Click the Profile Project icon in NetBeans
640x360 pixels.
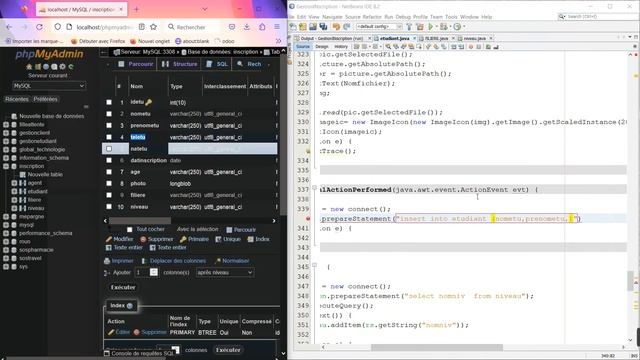[x=457, y=27]
